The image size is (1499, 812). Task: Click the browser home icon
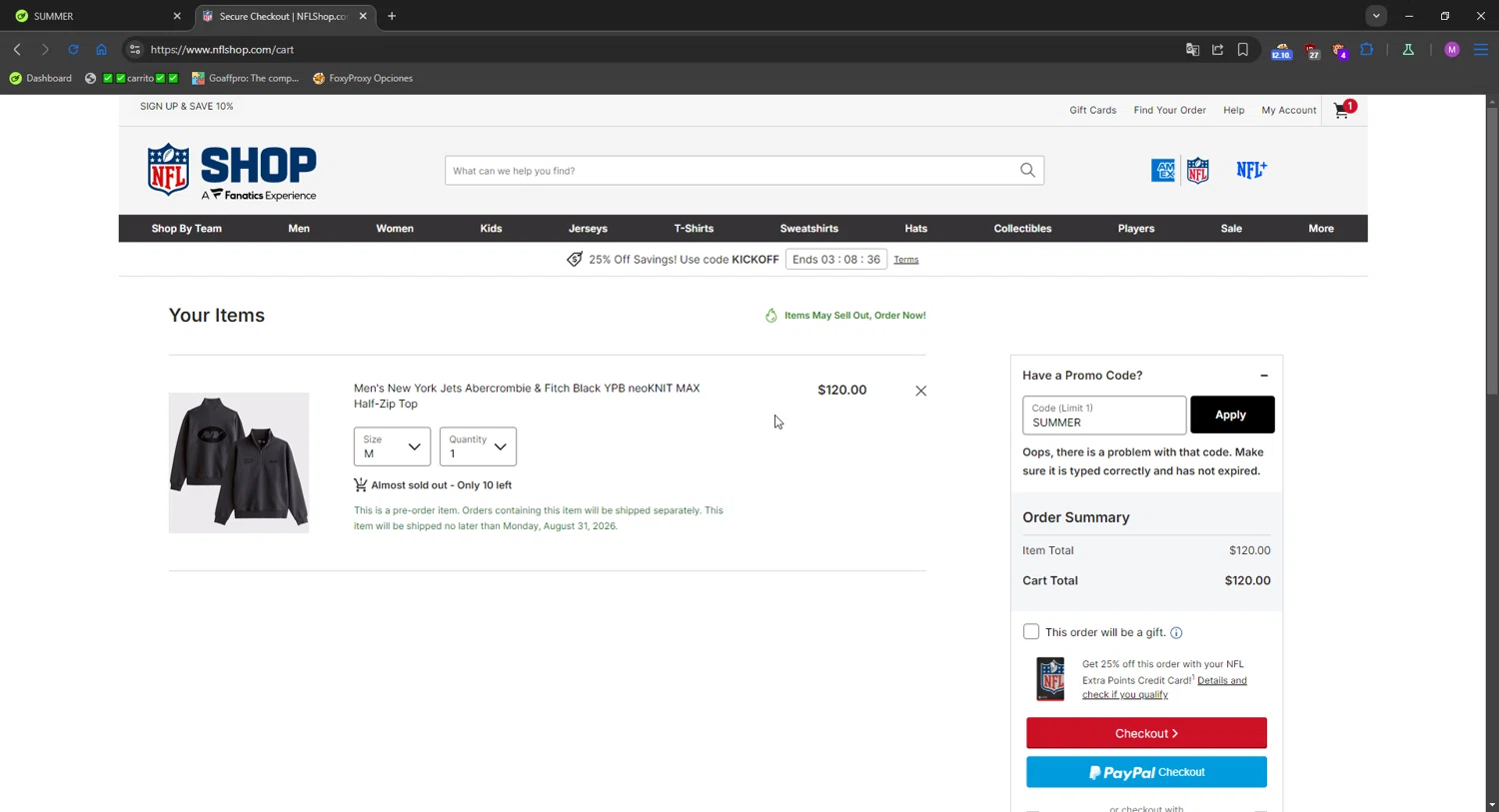point(101,49)
